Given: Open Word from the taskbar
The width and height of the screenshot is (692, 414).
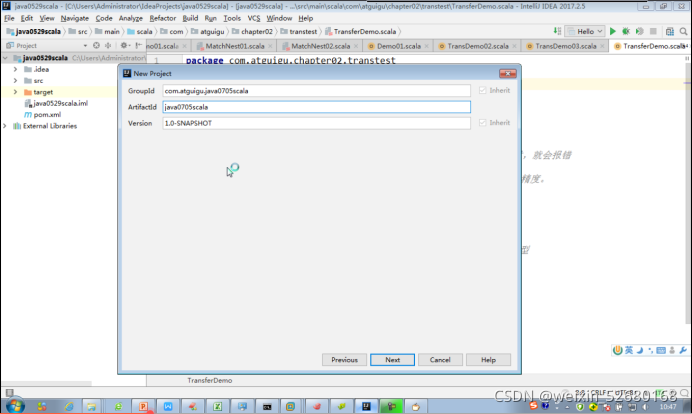Looking at the screenshot, I should point(168,406).
